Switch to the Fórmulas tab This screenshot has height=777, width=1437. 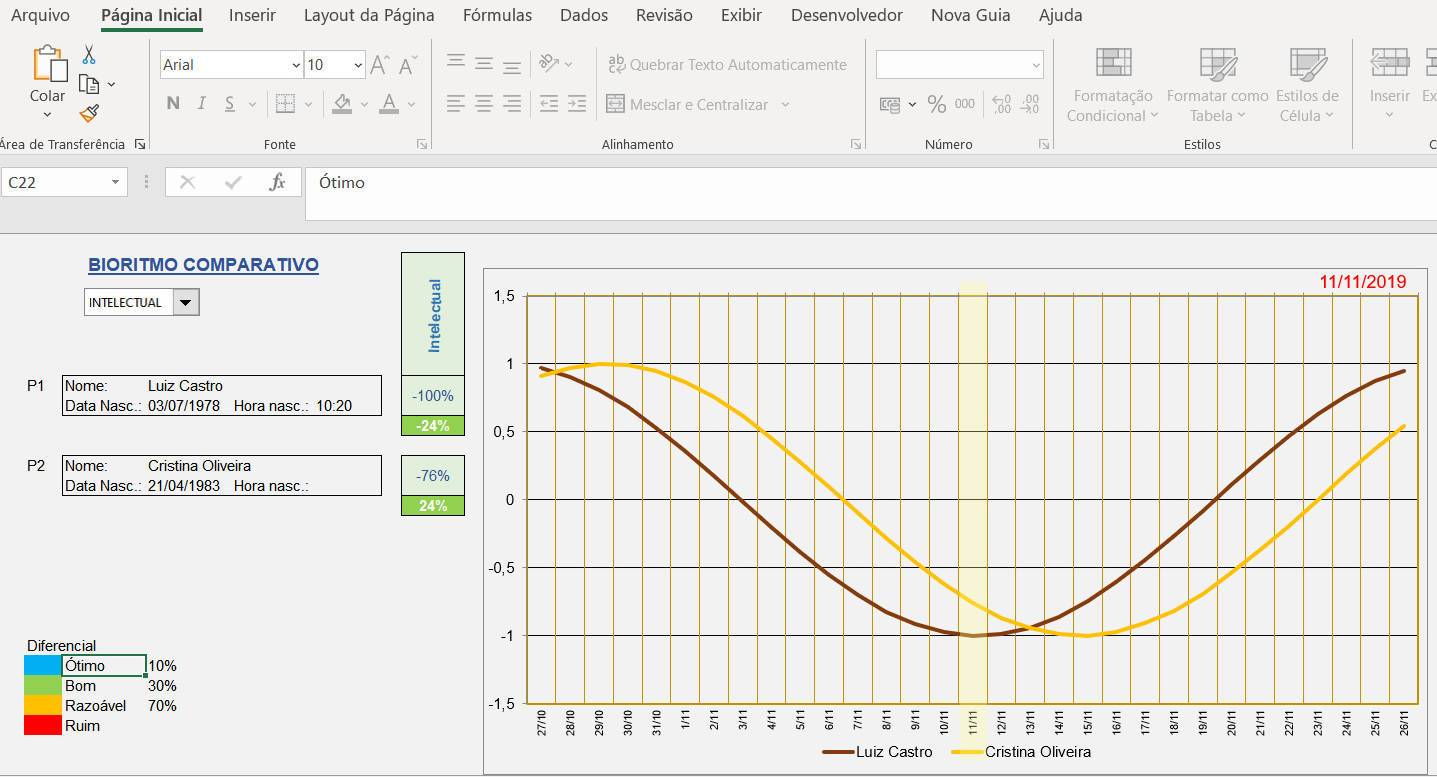(497, 15)
